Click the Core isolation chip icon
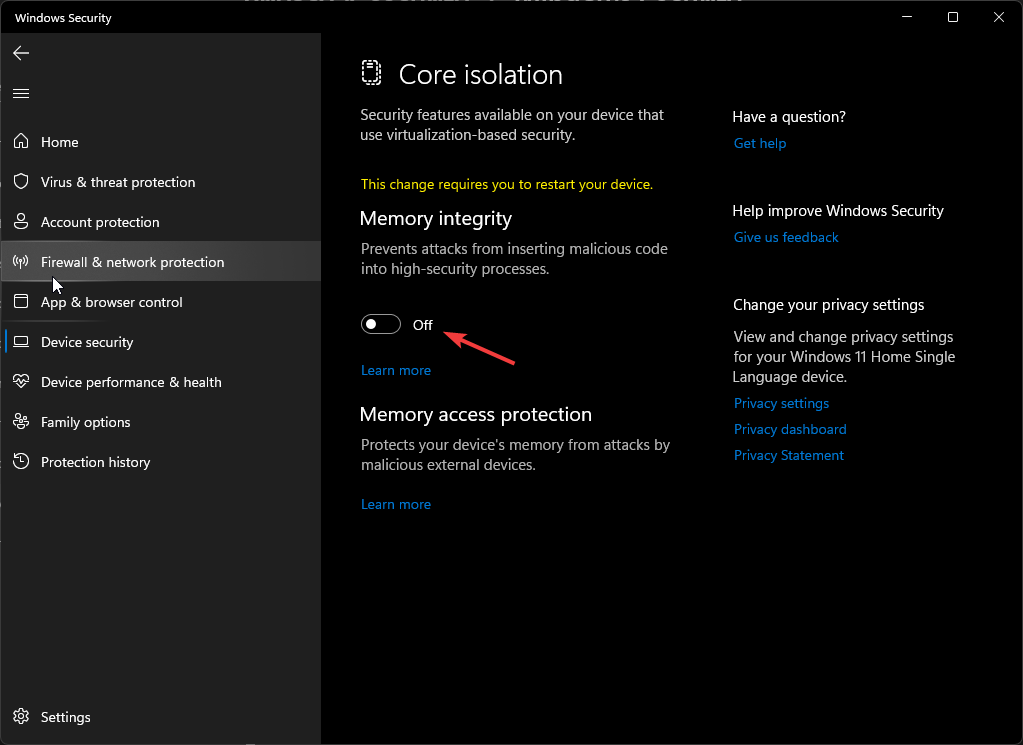Image resolution: width=1023 pixels, height=745 pixels. pyautogui.click(x=371, y=72)
